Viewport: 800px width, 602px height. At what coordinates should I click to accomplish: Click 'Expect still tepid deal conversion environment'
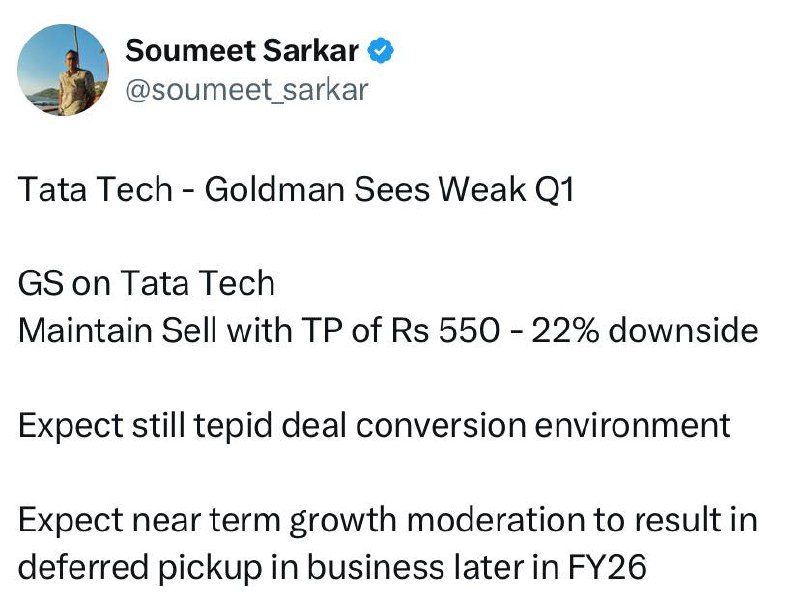pos(374,425)
